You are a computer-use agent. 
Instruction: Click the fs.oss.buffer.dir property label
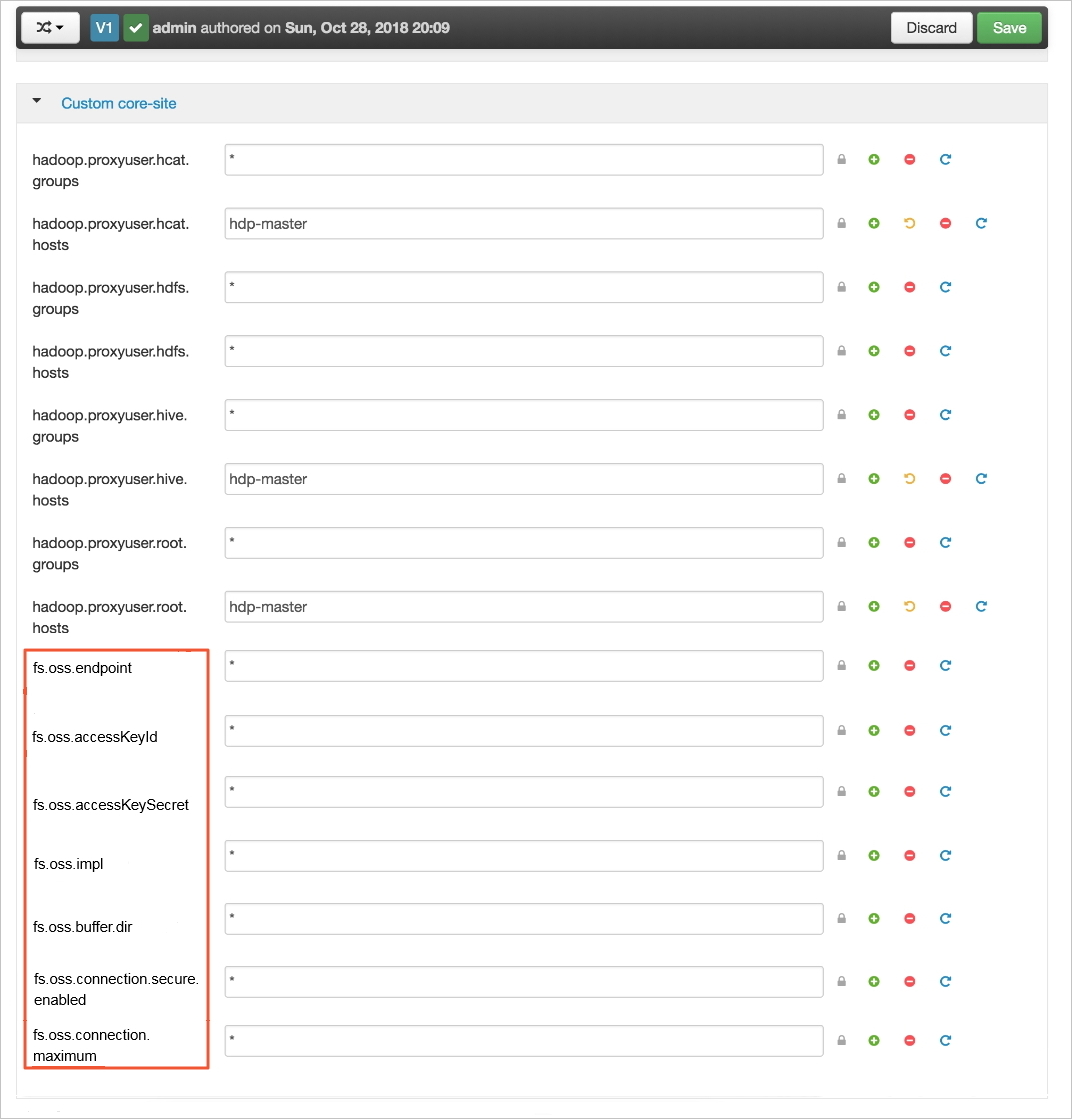coord(82,927)
